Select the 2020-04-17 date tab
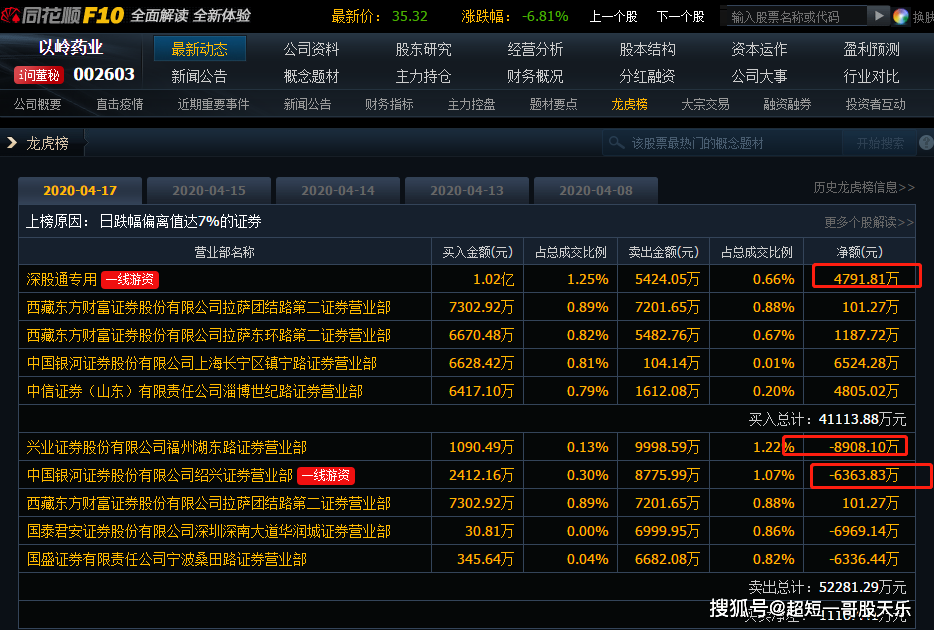The width and height of the screenshot is (934, 630). [x=80, y=191]
